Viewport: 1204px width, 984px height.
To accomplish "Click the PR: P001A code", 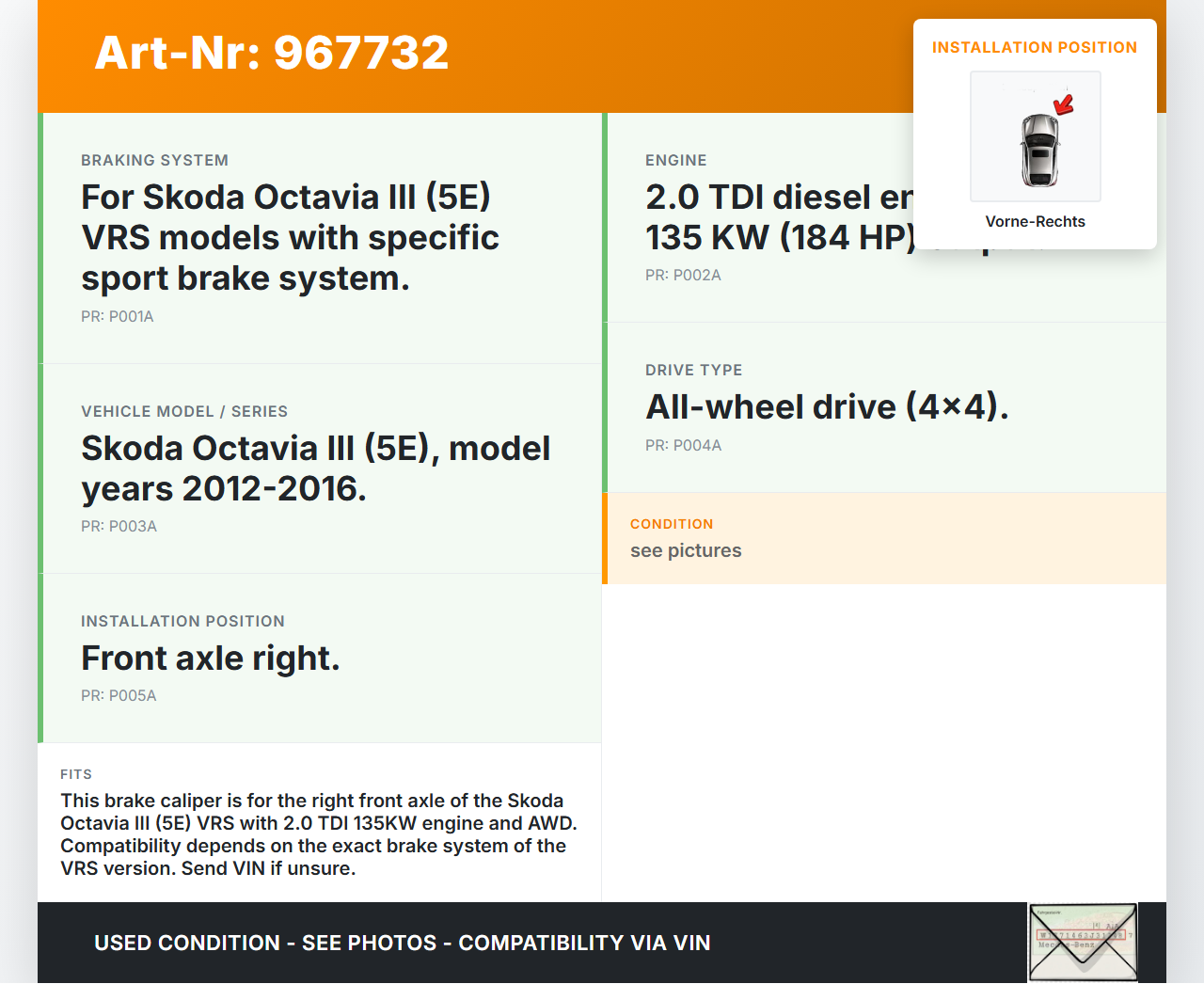I will (x=118, y=317).
